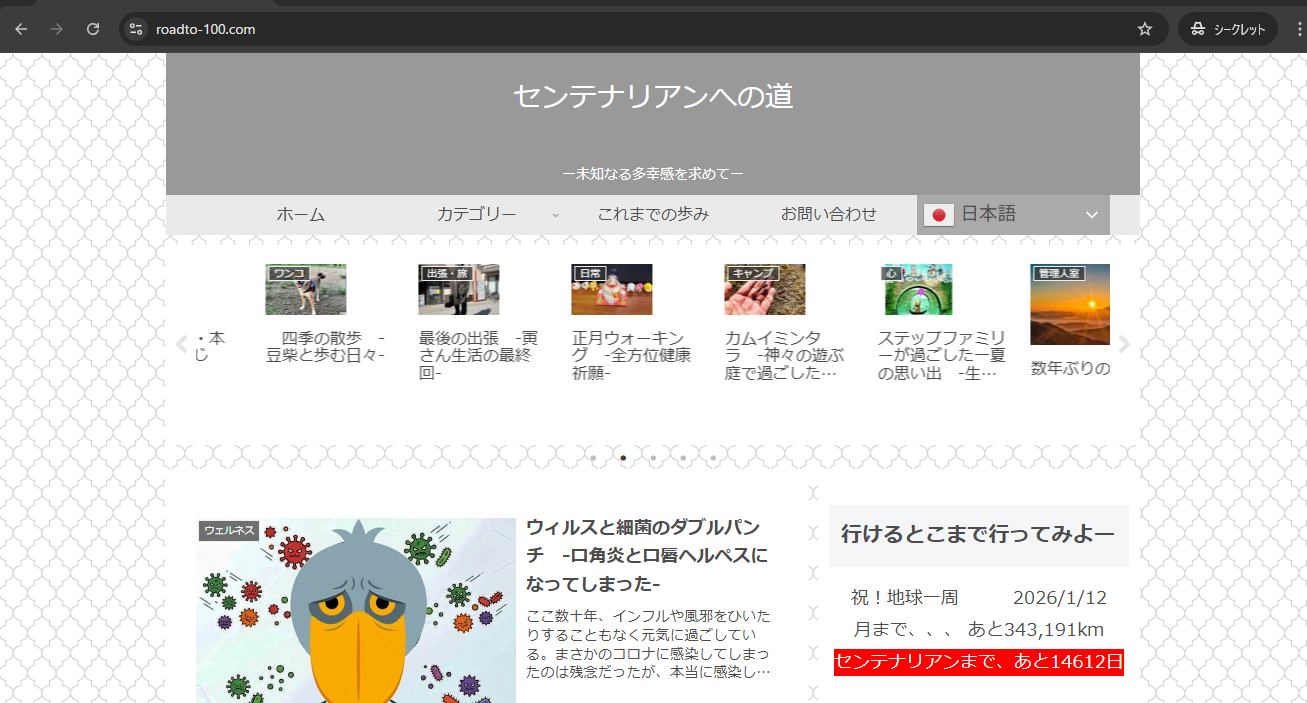Reload the page with the refresh icon
Screen dimensions: 1307x703
[93, 29]
